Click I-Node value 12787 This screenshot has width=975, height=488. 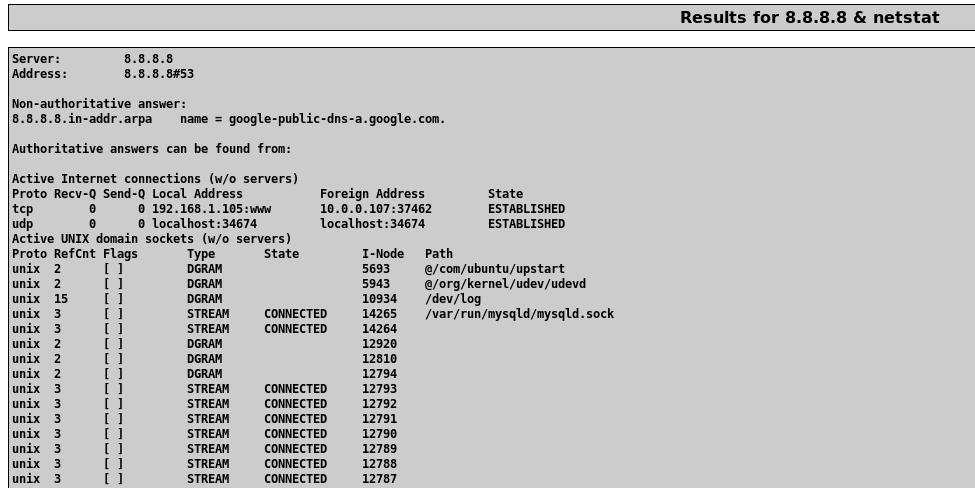(x=380, y=479)
